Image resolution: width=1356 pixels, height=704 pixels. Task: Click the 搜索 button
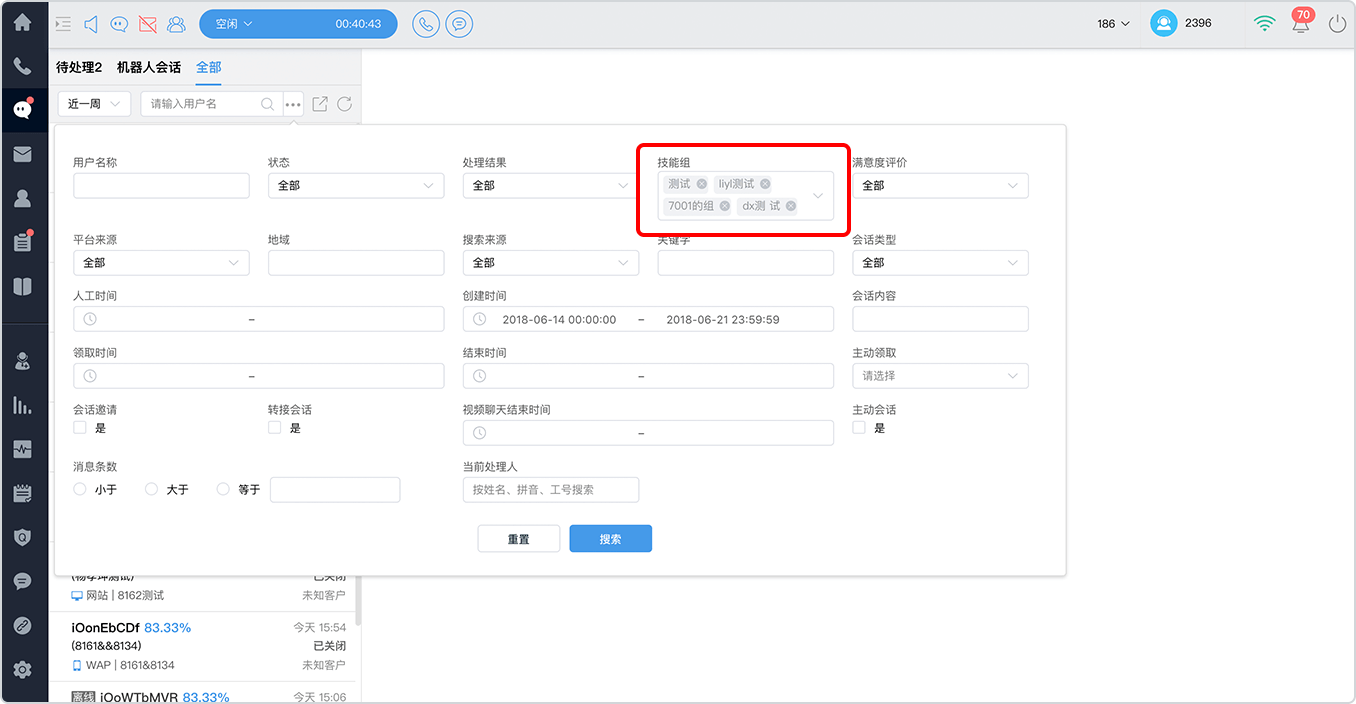[611, 538]
